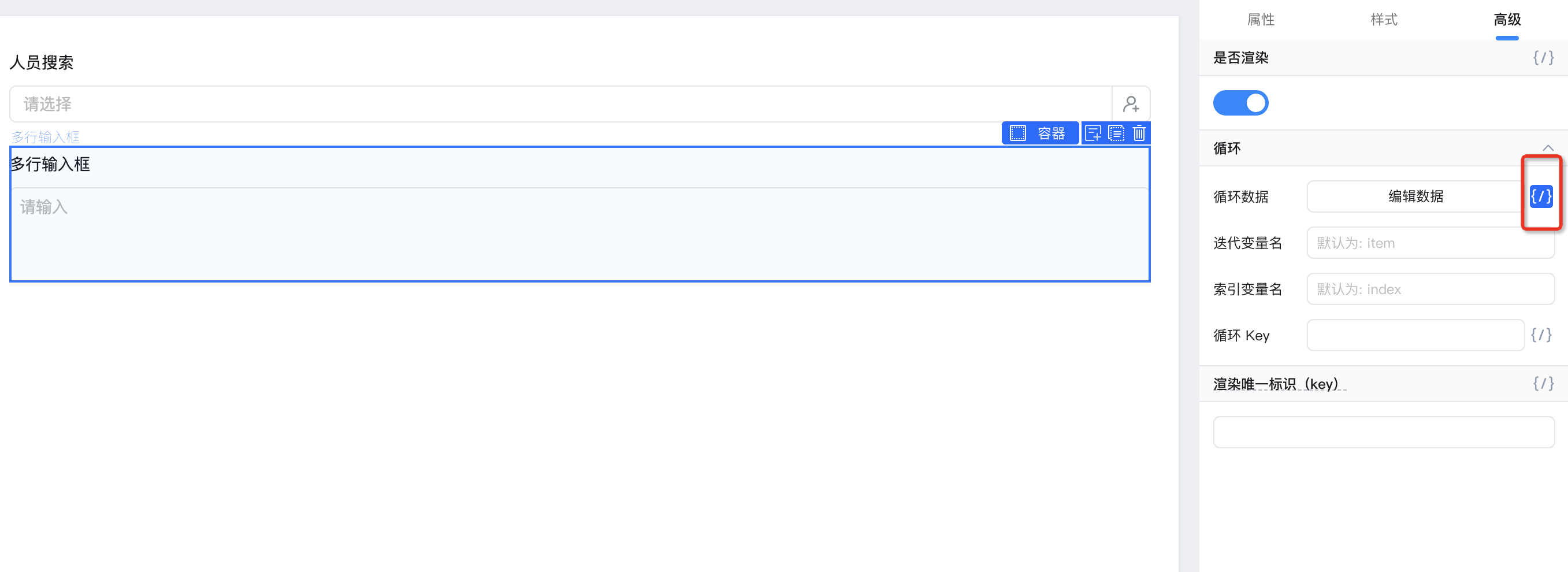Screen dimensions: 1568x572
Task: Click the highlighted binding icon for 循环数据
Action: (x=1541, y=196)
